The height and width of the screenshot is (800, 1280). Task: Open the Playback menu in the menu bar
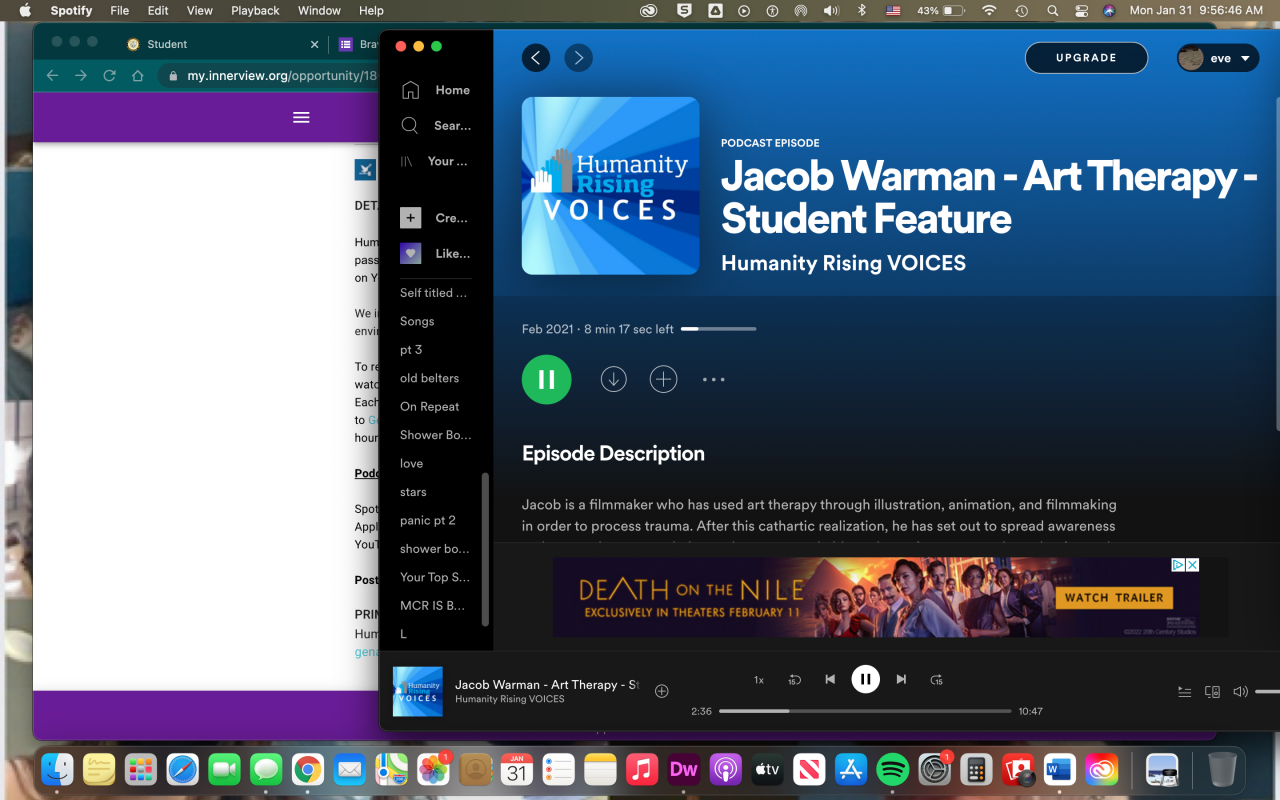(x=255, y=11)
